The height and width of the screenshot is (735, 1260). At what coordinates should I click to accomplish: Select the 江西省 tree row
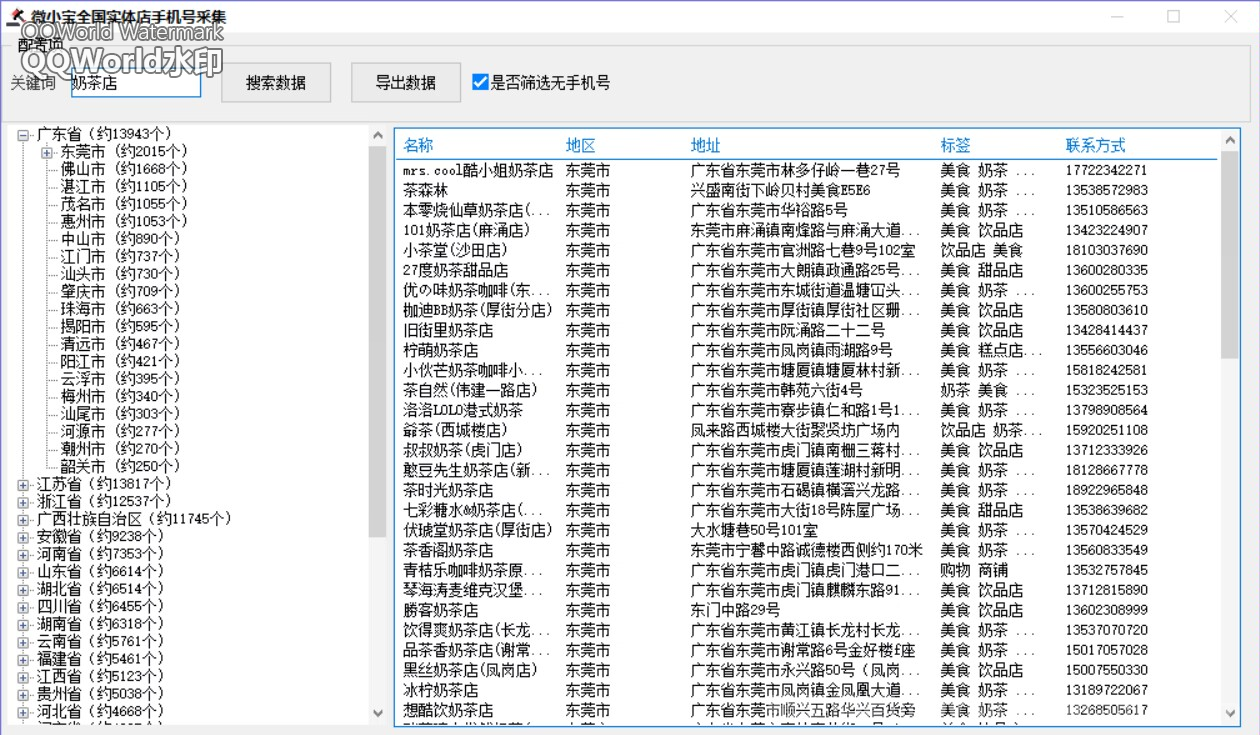pyautogui.click(x=100, y=677)
